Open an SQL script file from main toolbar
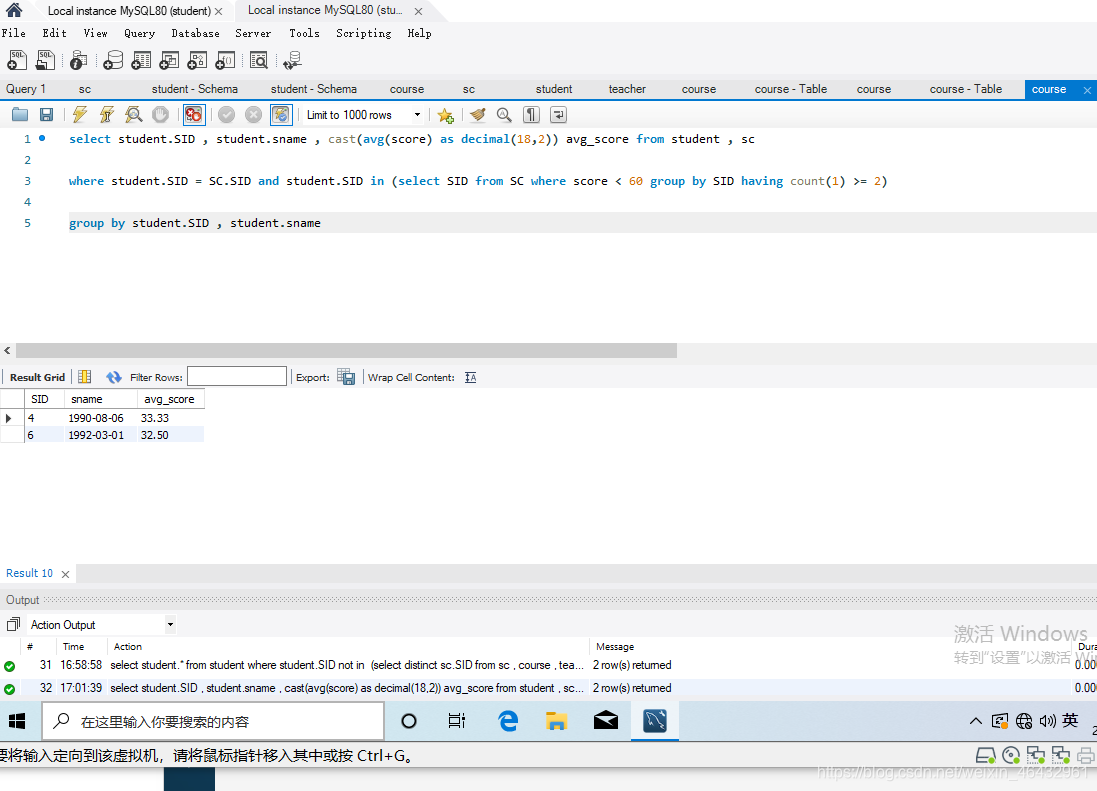 [45, 60]
